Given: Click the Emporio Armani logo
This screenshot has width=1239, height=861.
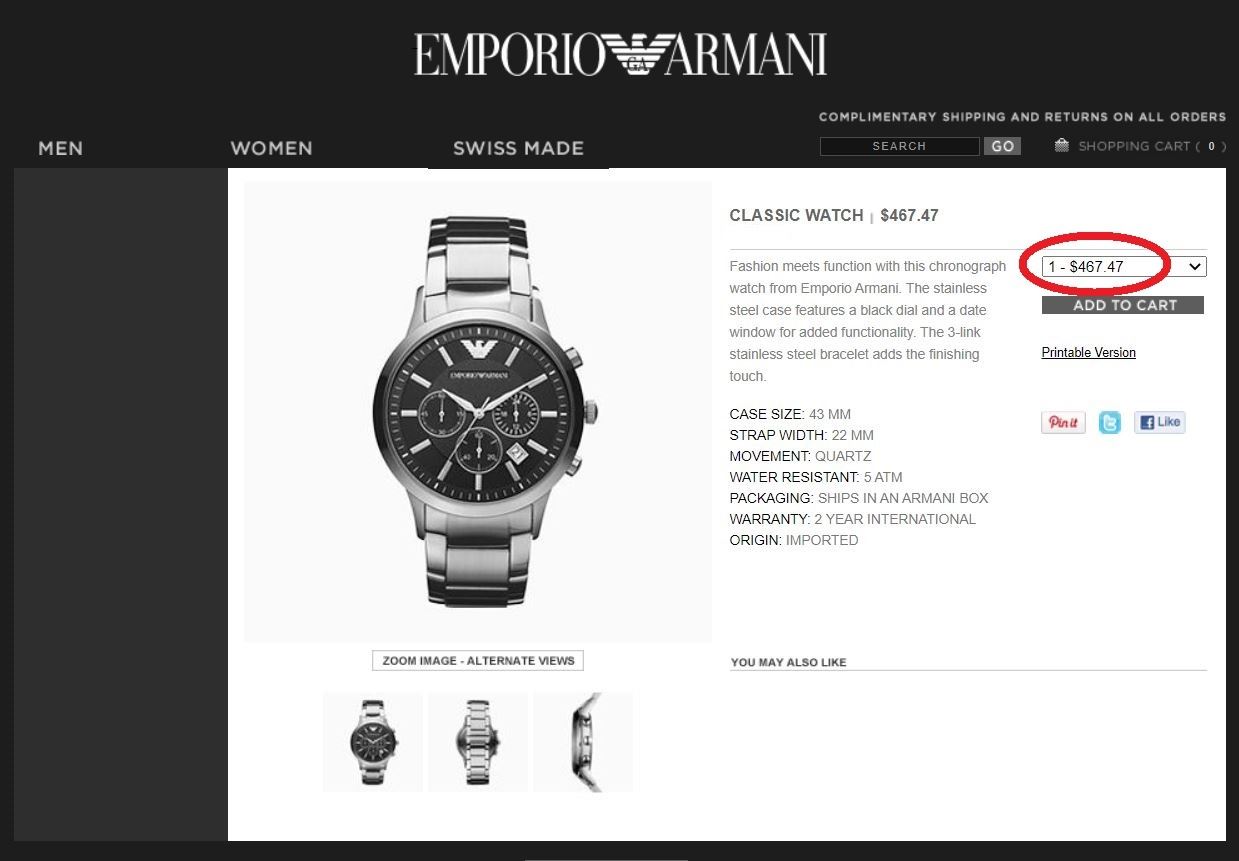Looking at the screenshot, I should coord(620,55).
